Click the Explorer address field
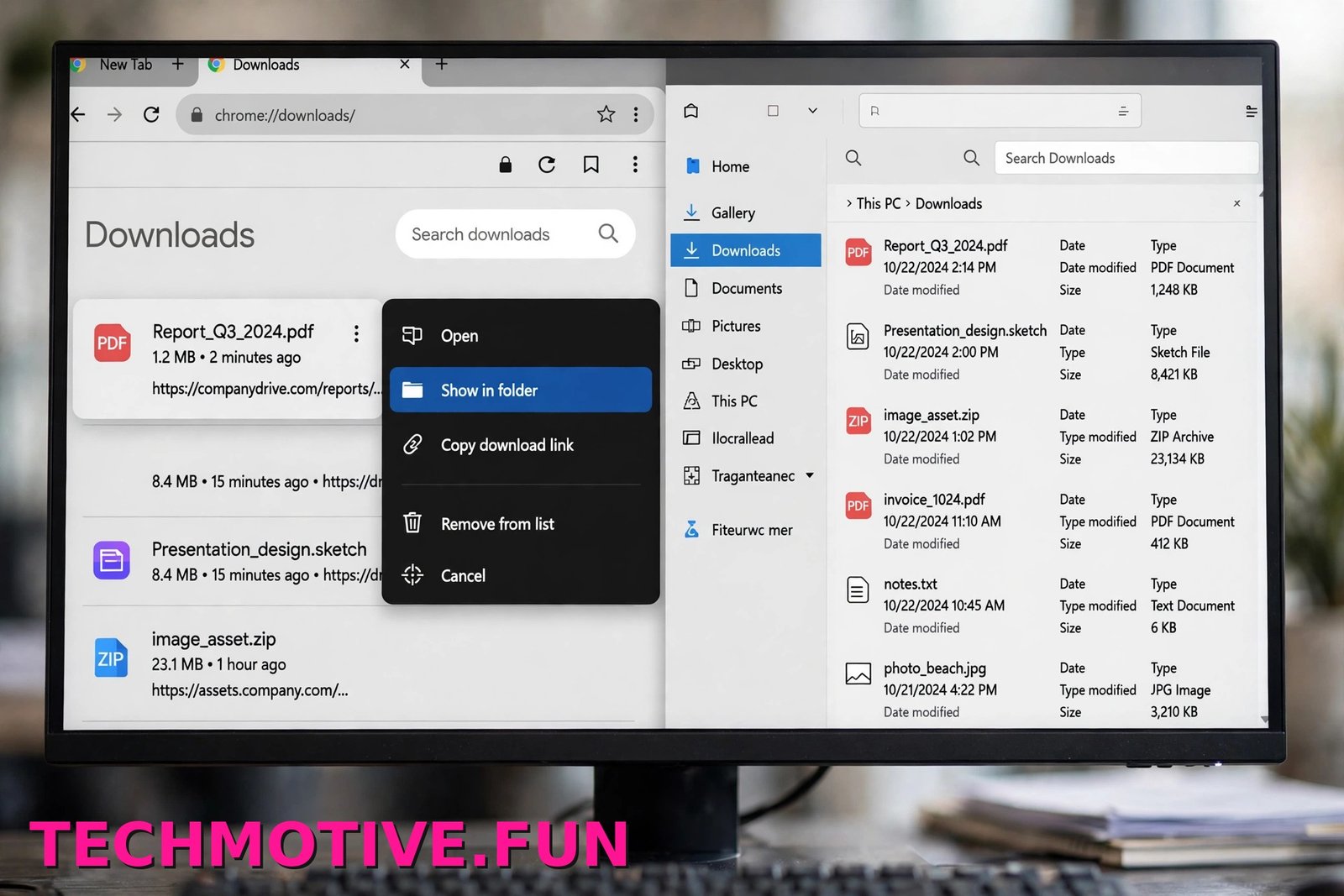Screen dimensions: 1344x896 (1000, 111)
